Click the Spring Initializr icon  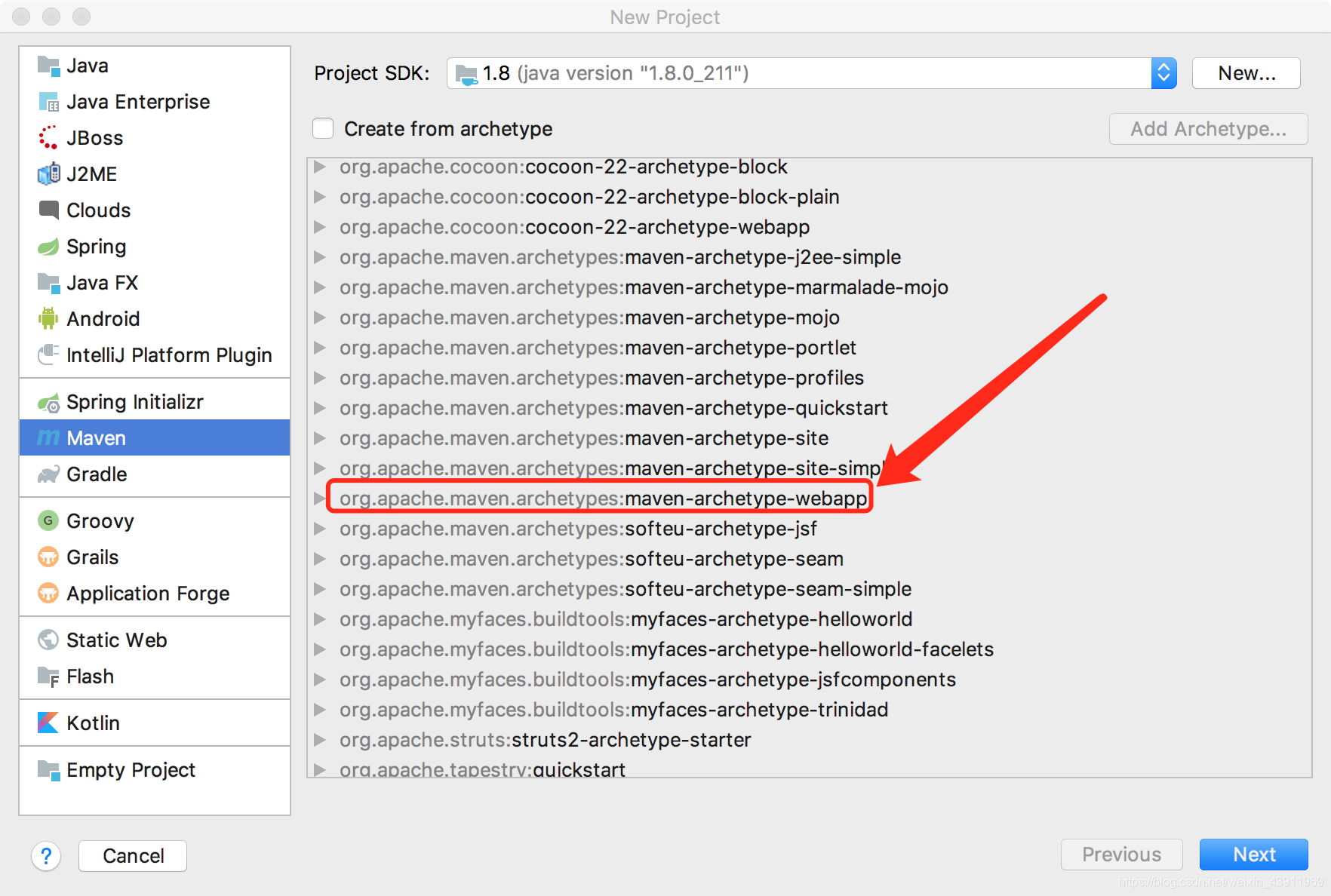48,403
